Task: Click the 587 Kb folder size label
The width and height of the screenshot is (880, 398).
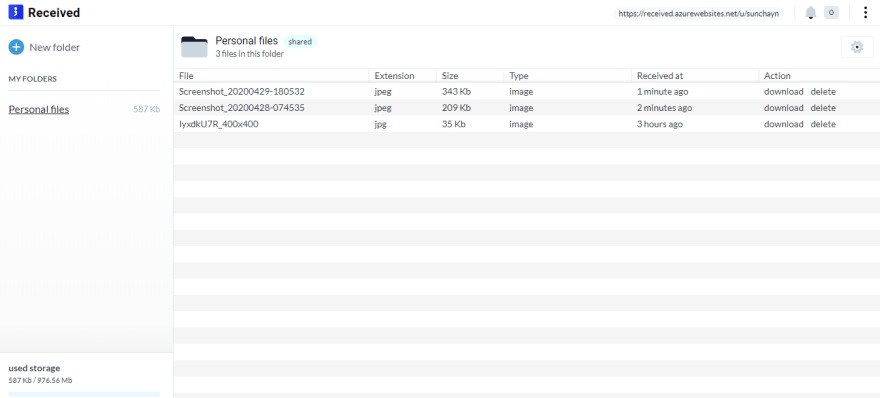Action: (146, 109)
